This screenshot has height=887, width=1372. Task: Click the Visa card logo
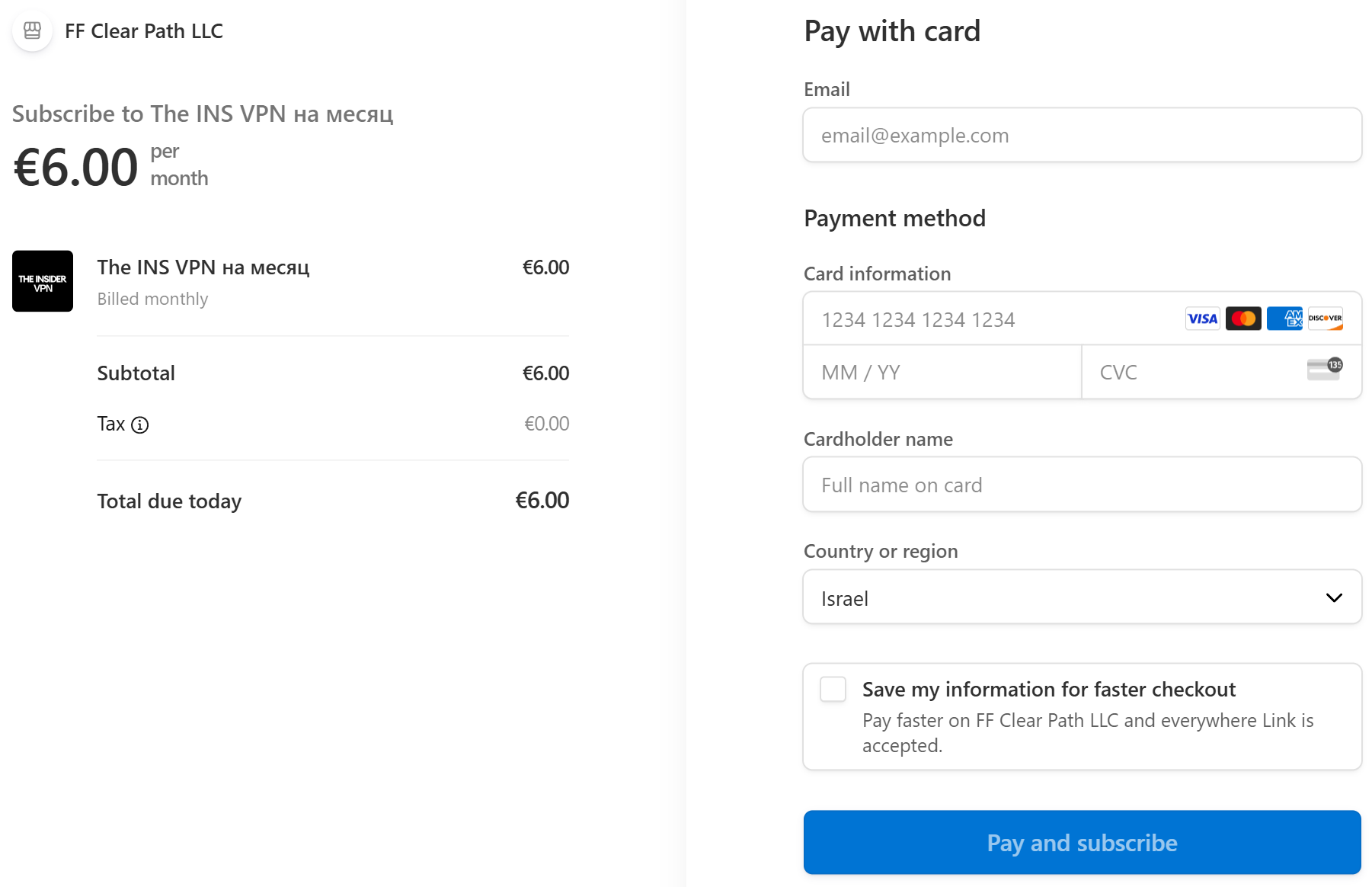pos(1202,319)
